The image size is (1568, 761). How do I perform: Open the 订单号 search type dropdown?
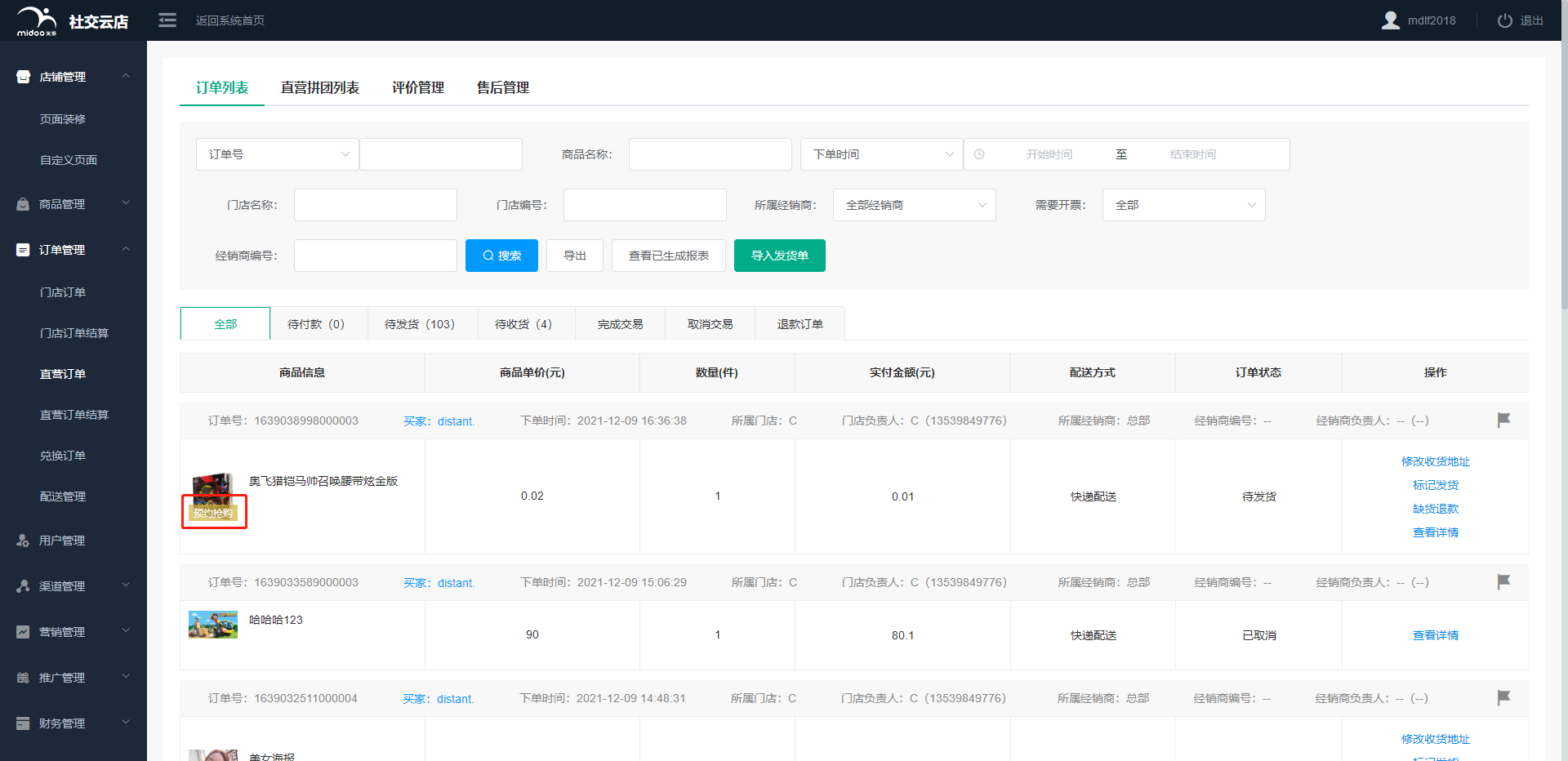(278, 154)
